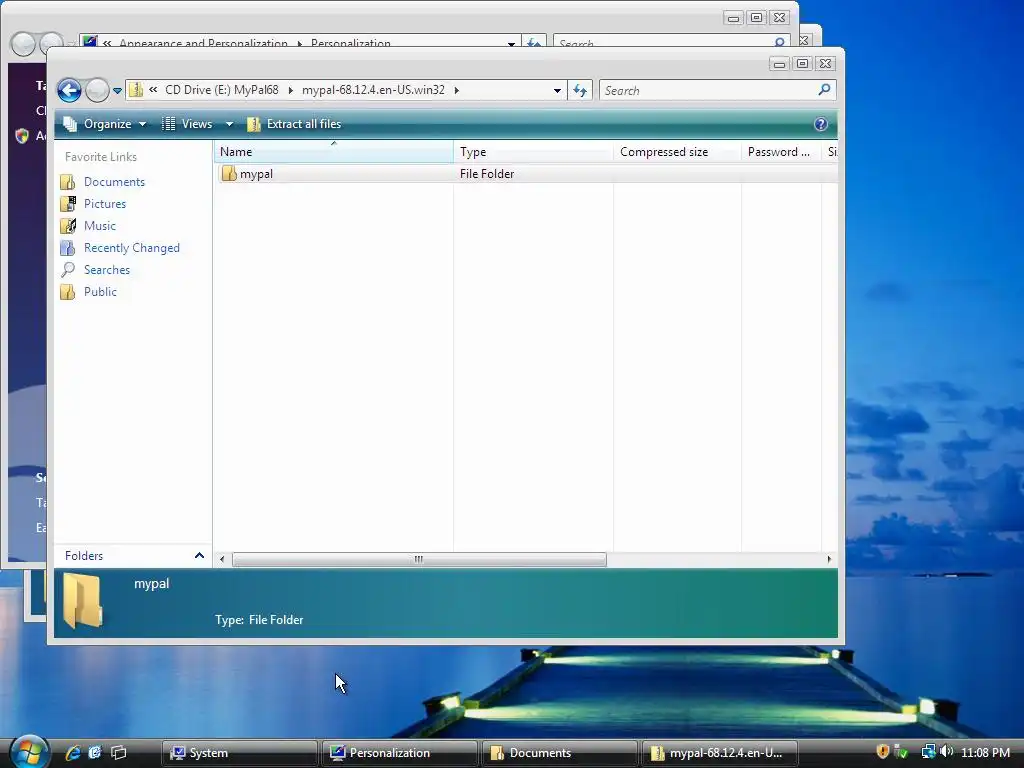Click the horizontal scrollbar thumb
1024x768 pixels.
(x=419, y=559)
